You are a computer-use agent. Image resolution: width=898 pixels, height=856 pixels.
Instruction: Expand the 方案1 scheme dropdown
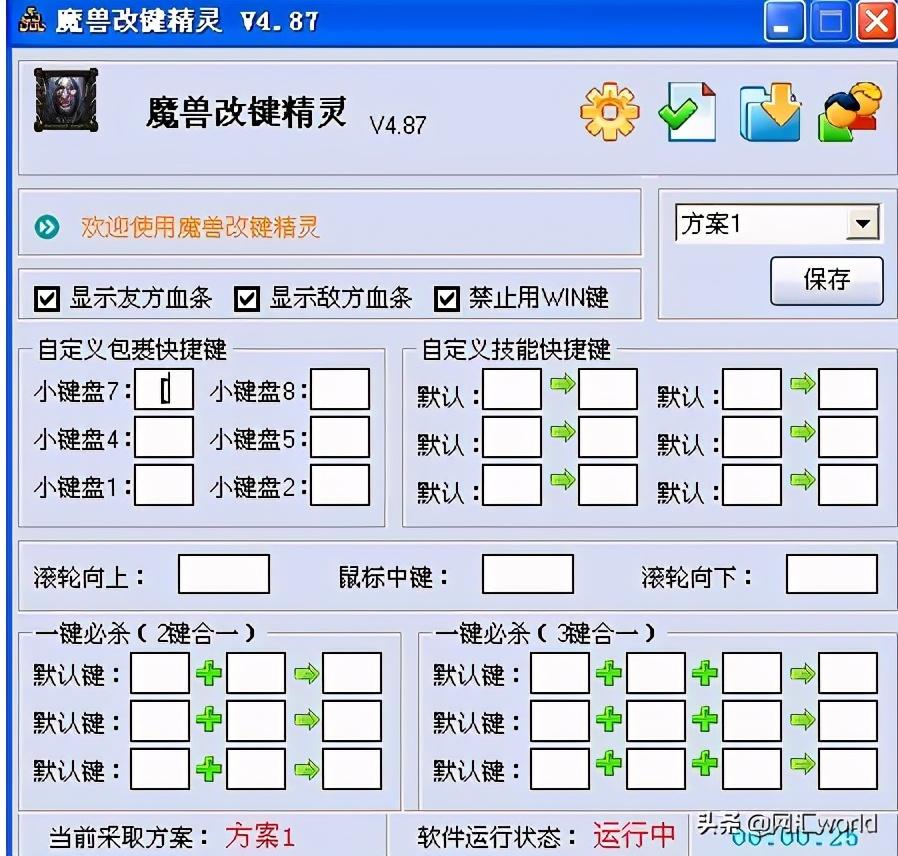tap(862, 223)
